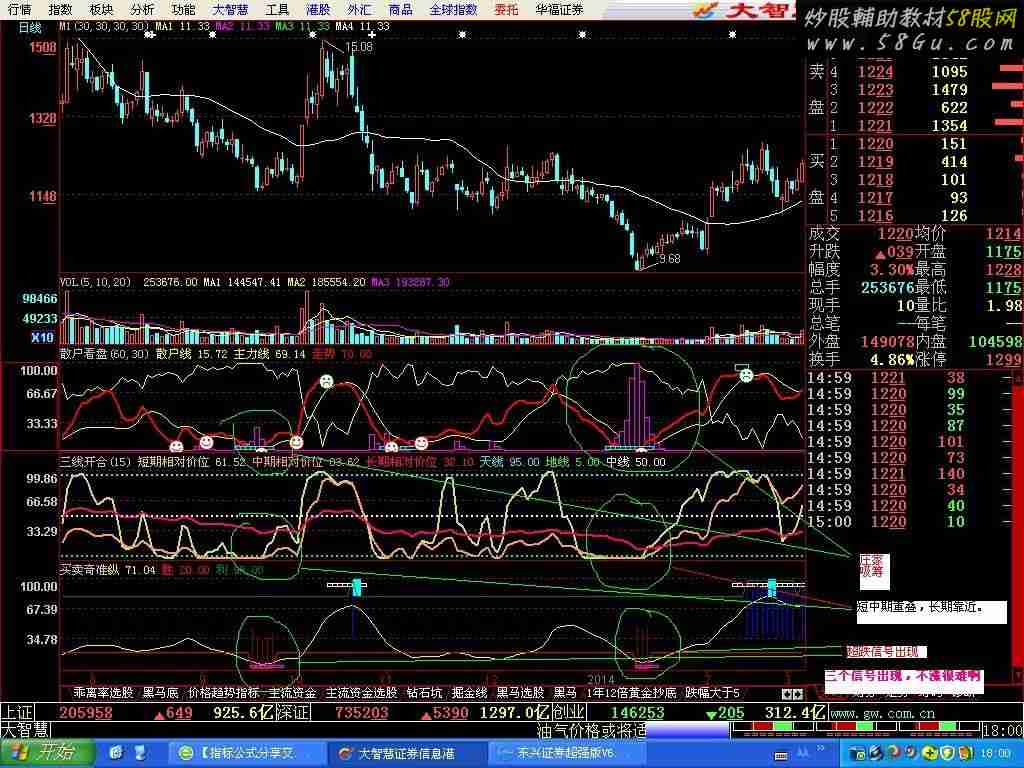Image resolution: width=1024 pixels, height=768 pixels.
Task: Click the smiley face near the 66.67 peak
Action: 326,381
